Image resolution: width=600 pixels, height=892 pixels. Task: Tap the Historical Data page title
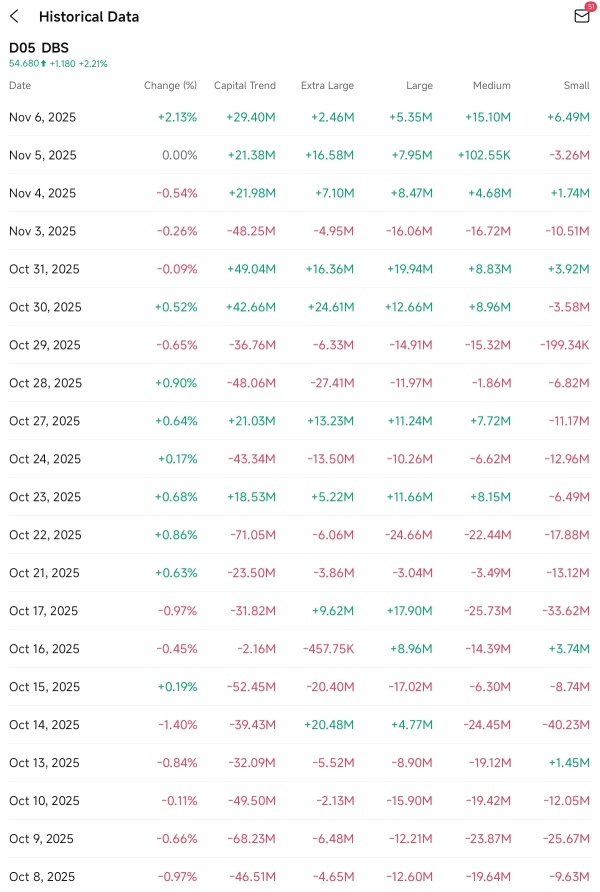click(x=89, y=16)
